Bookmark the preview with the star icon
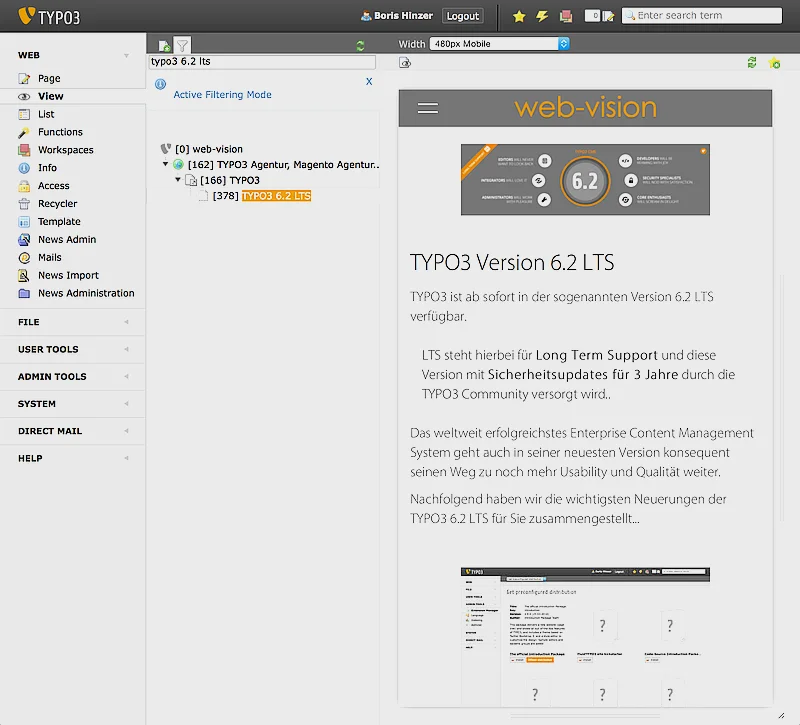The image size is (800, 725). click(772, 62)
